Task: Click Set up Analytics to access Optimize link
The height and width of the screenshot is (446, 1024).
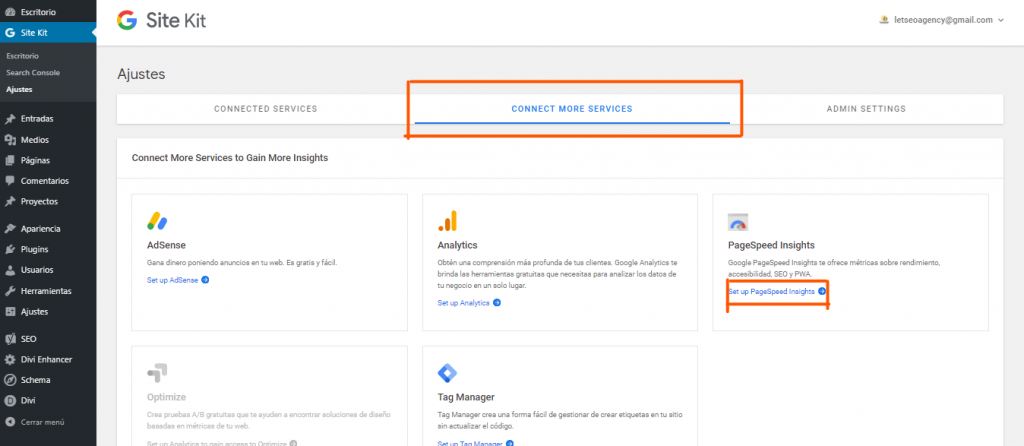Action: coord(217,443)
